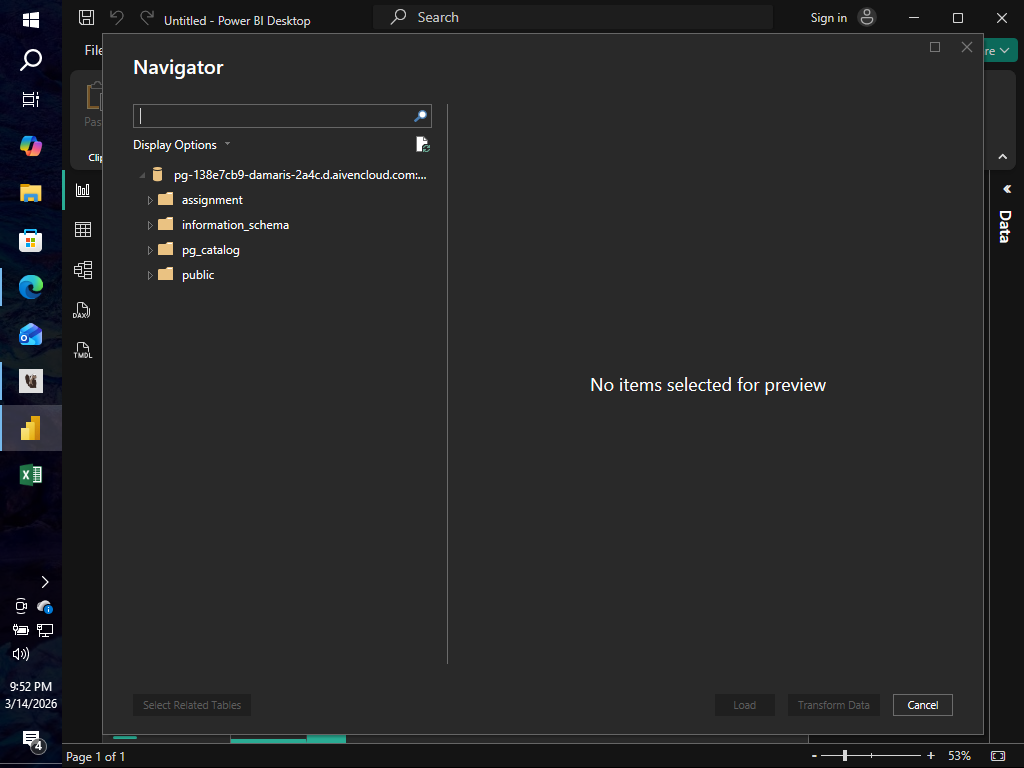Open the notification center icon
1024x768 pixels.
pos(32,741)
